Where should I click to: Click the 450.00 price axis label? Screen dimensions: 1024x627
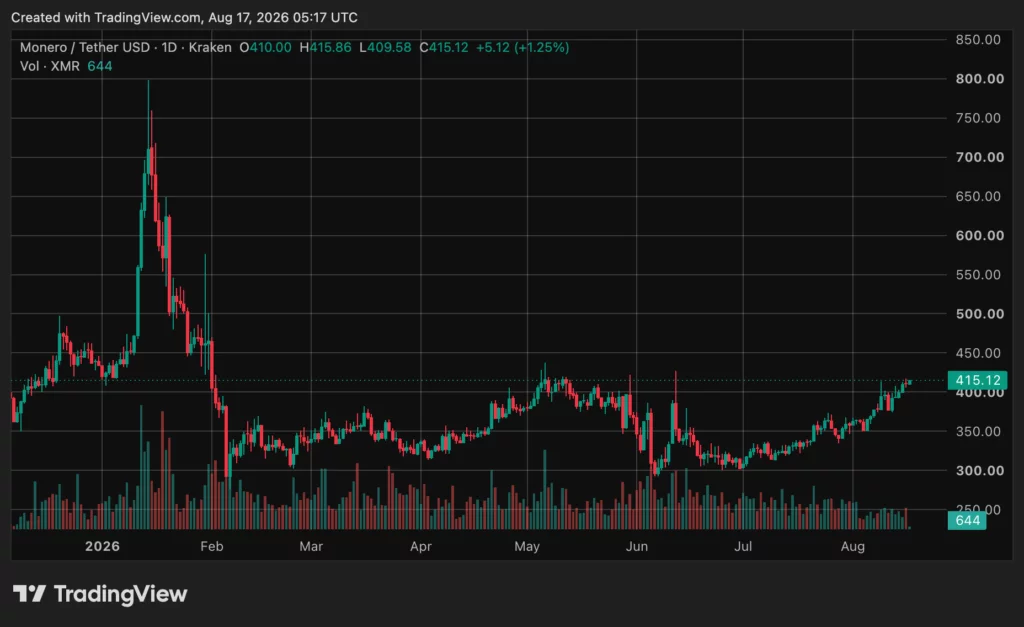[978, 353]
